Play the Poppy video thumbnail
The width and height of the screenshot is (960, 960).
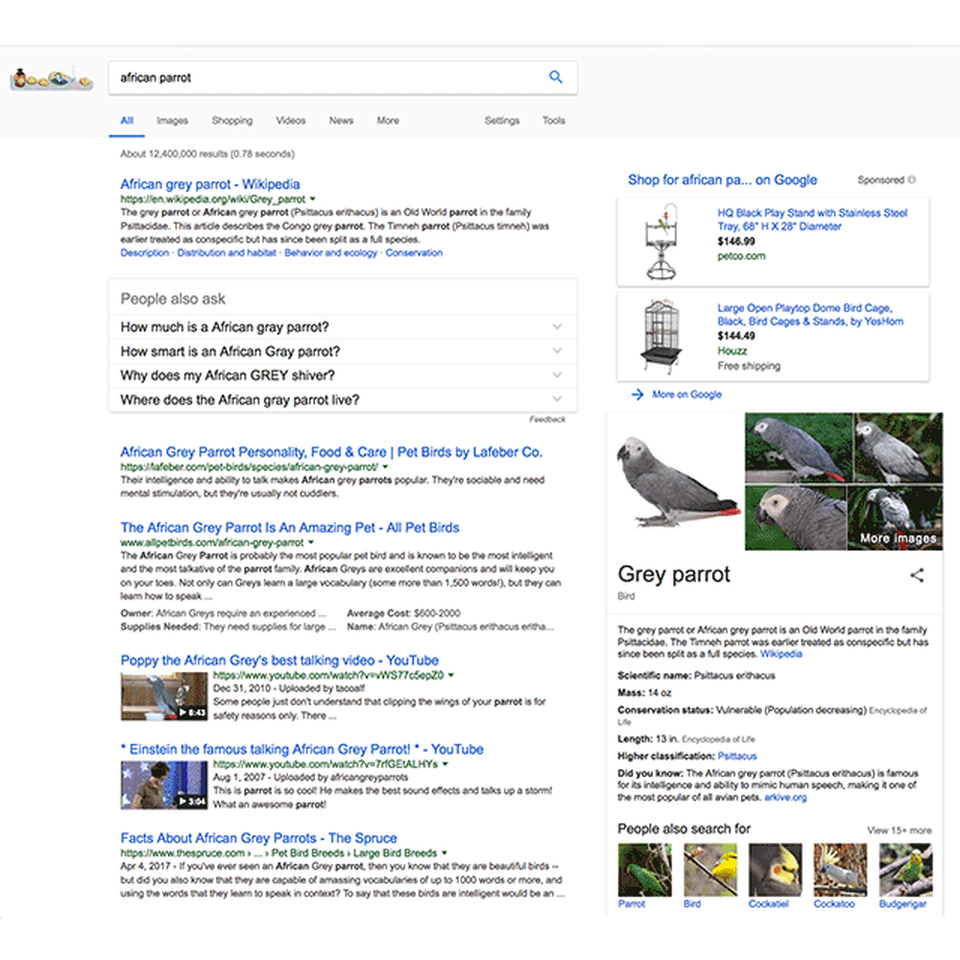coord(164,696)
